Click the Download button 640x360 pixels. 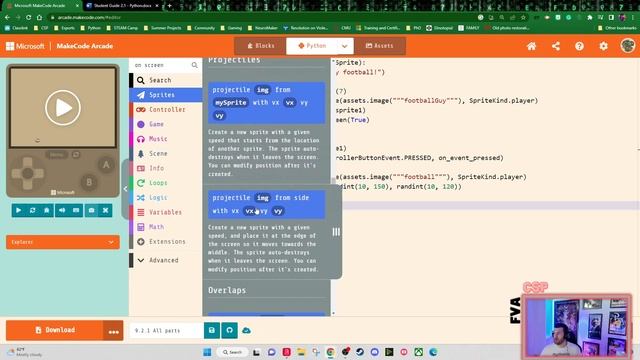(x=54, y=330)
